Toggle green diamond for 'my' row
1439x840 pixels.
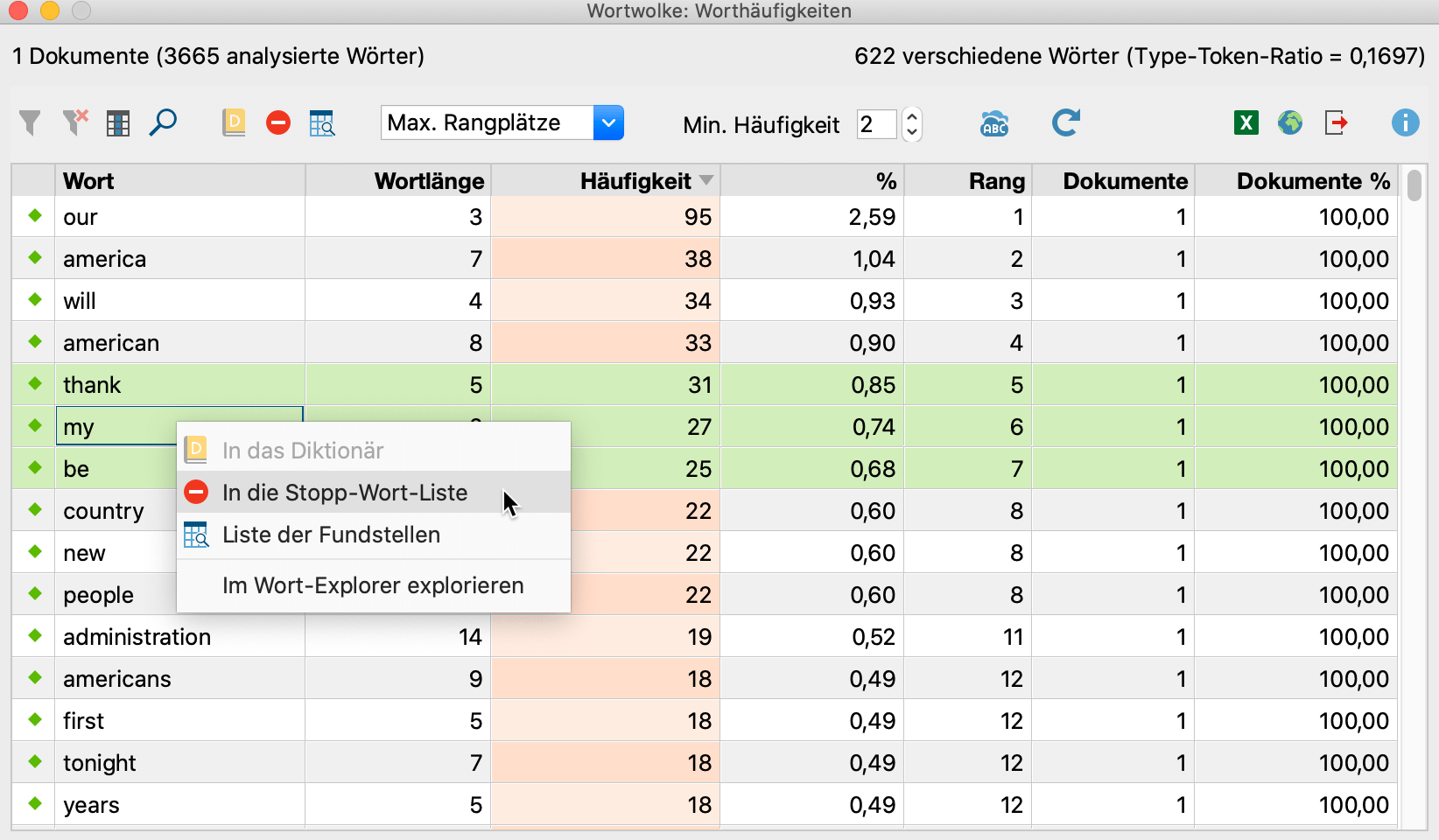(35, 425)
